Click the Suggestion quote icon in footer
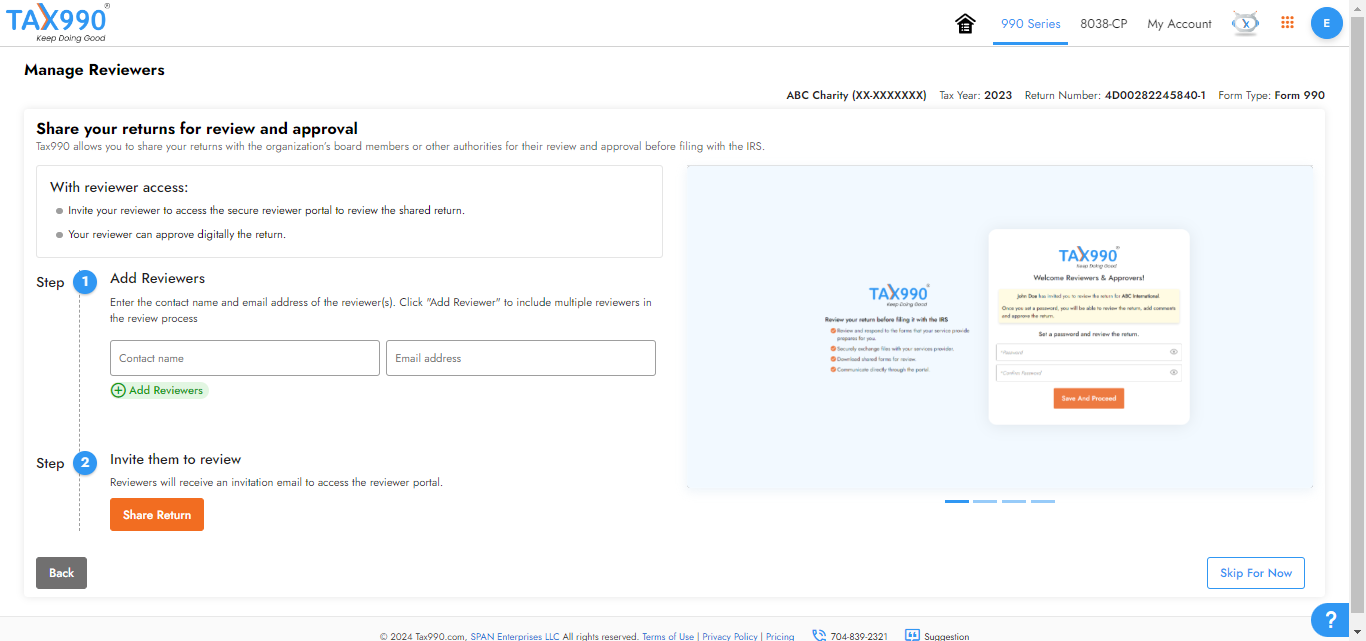This screenshot has width=1366, height=641. [x=912, y=636]
